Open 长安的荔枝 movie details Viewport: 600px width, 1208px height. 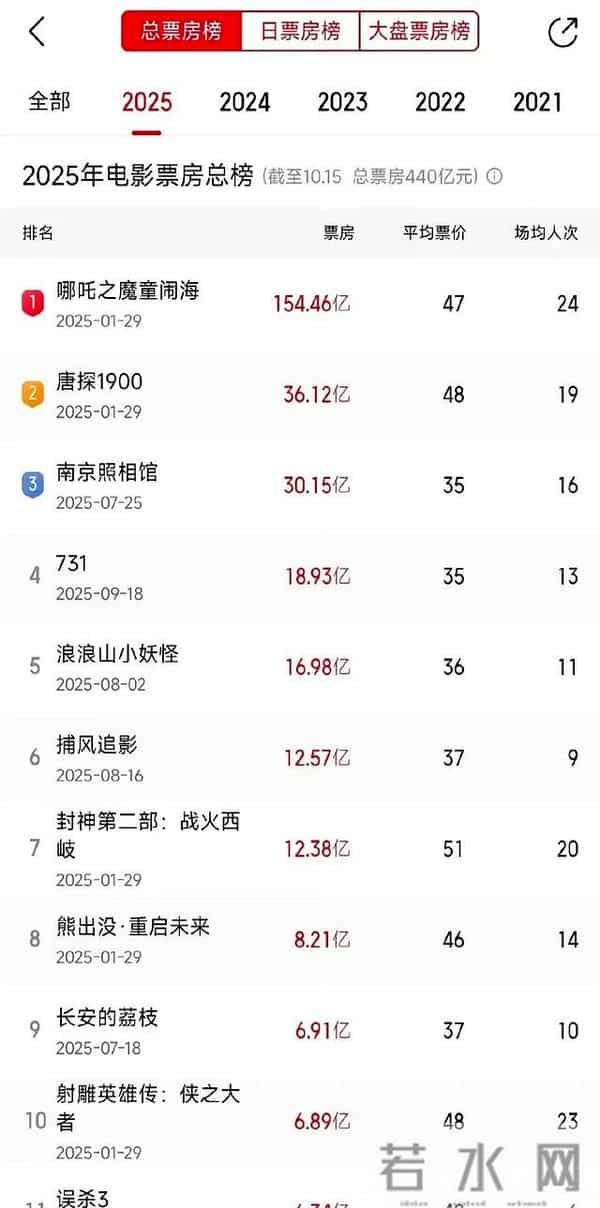pos(108,1016)
